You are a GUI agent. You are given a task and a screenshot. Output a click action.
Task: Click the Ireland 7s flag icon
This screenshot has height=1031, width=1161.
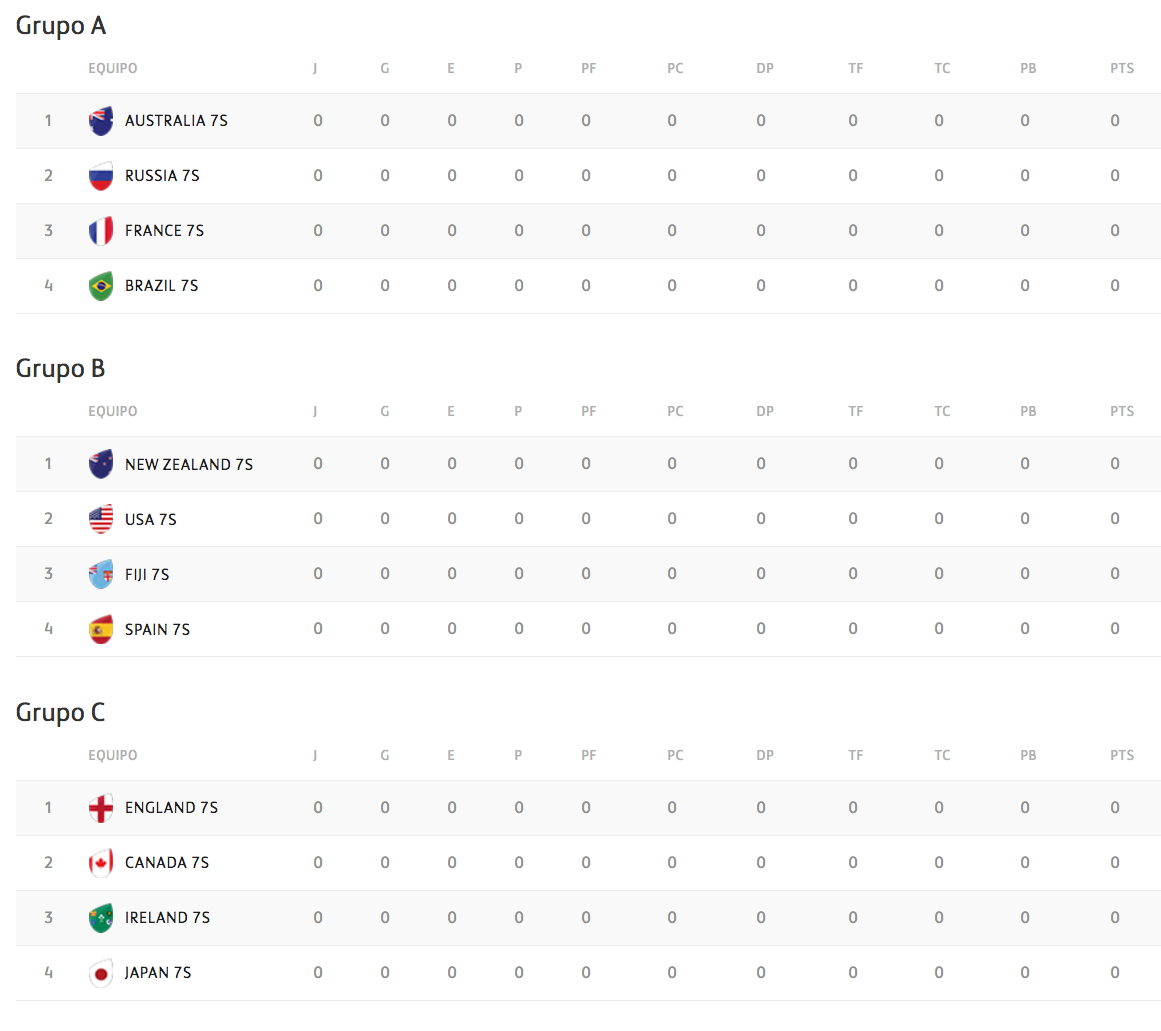tap(100, 918)
